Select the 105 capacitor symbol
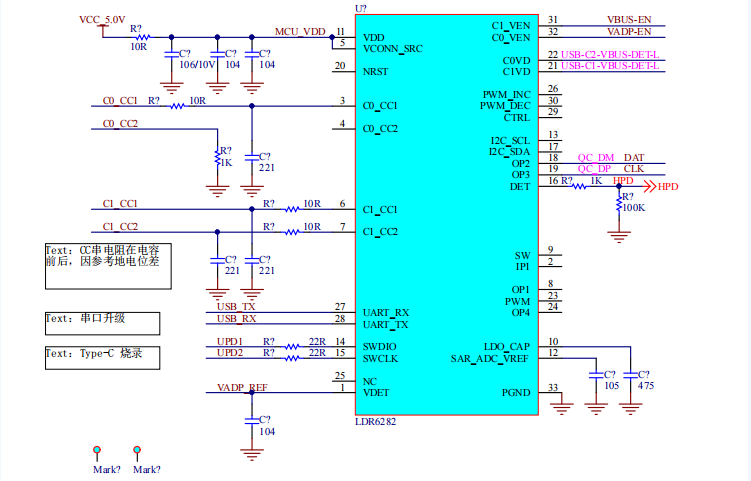The image size is (751, 481). [x=596, y=375]
